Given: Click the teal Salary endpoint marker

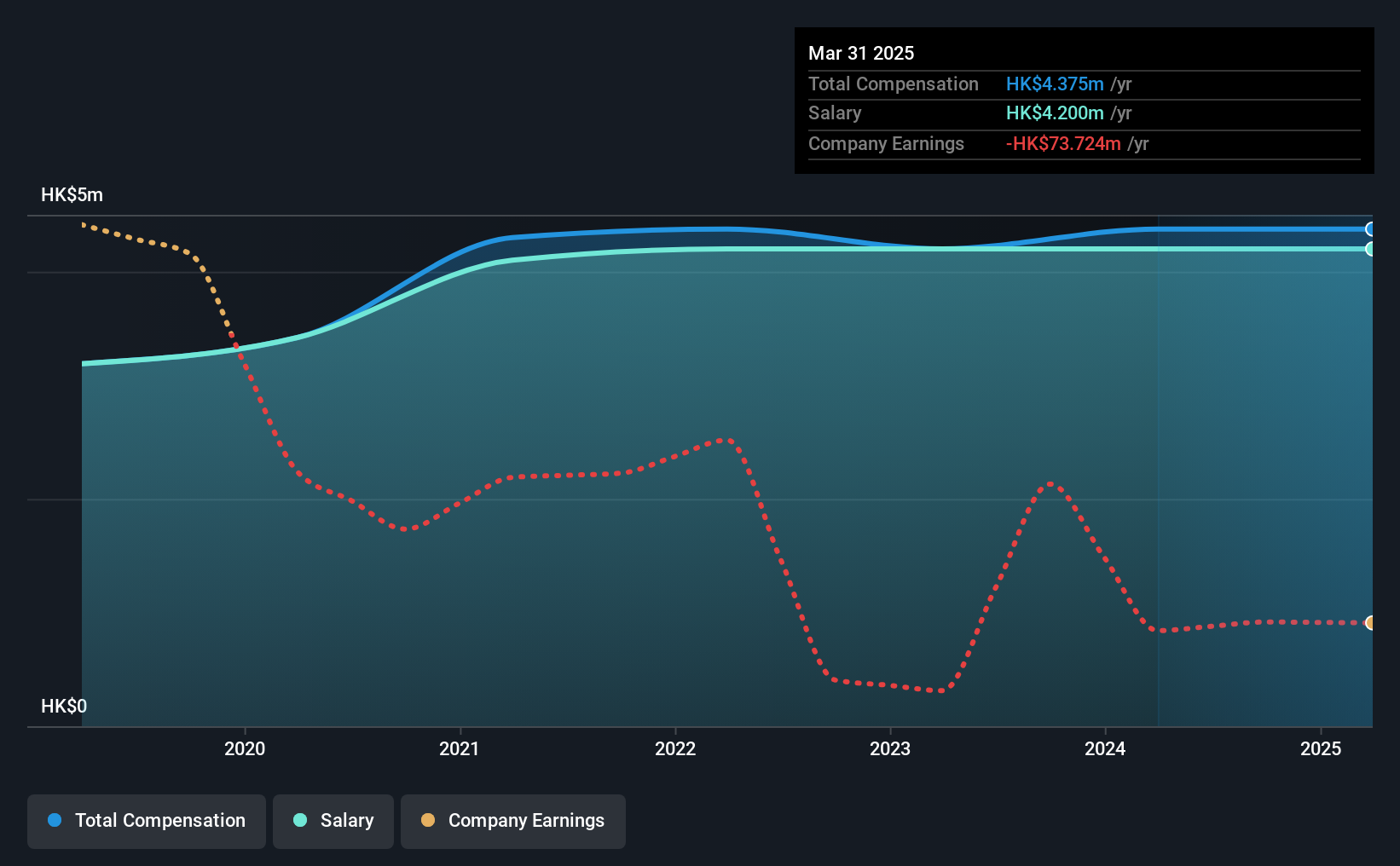Looking at the screenshot, I should [1370, 249].
